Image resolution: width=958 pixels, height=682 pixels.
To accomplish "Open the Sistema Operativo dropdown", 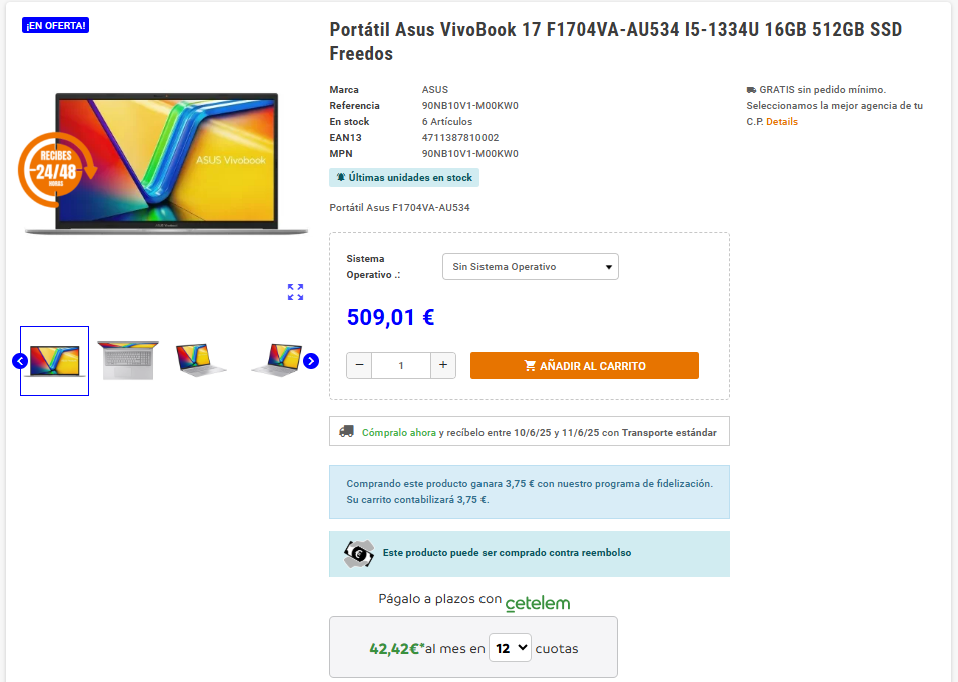I will click(530, 266).
